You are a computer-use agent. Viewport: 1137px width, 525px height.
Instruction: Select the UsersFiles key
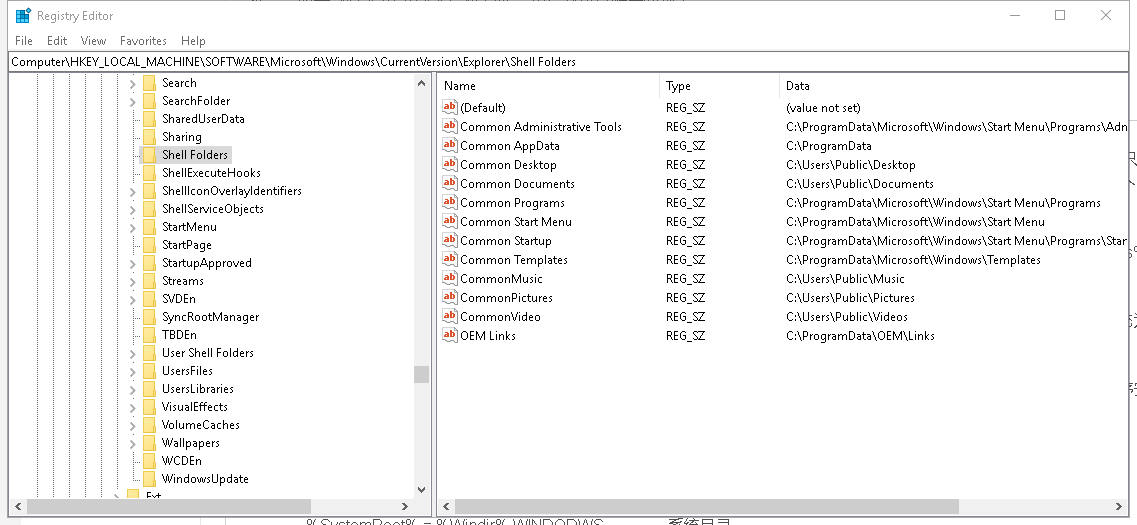[x=187, y=371]
